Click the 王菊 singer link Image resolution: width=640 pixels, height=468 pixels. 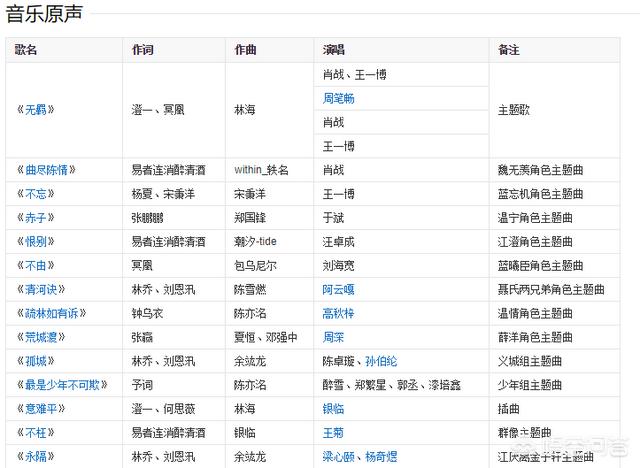click(x=332, y=433)
